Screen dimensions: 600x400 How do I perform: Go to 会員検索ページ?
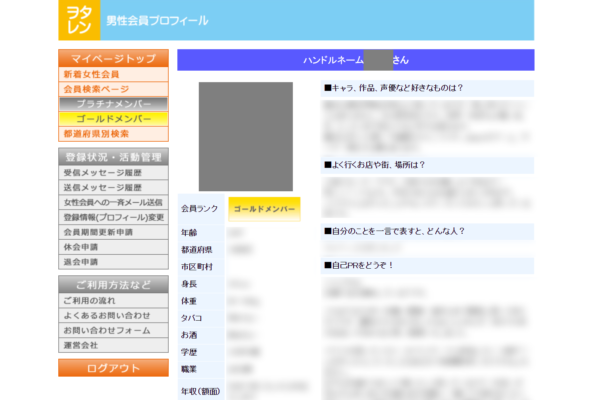(113, 89)
